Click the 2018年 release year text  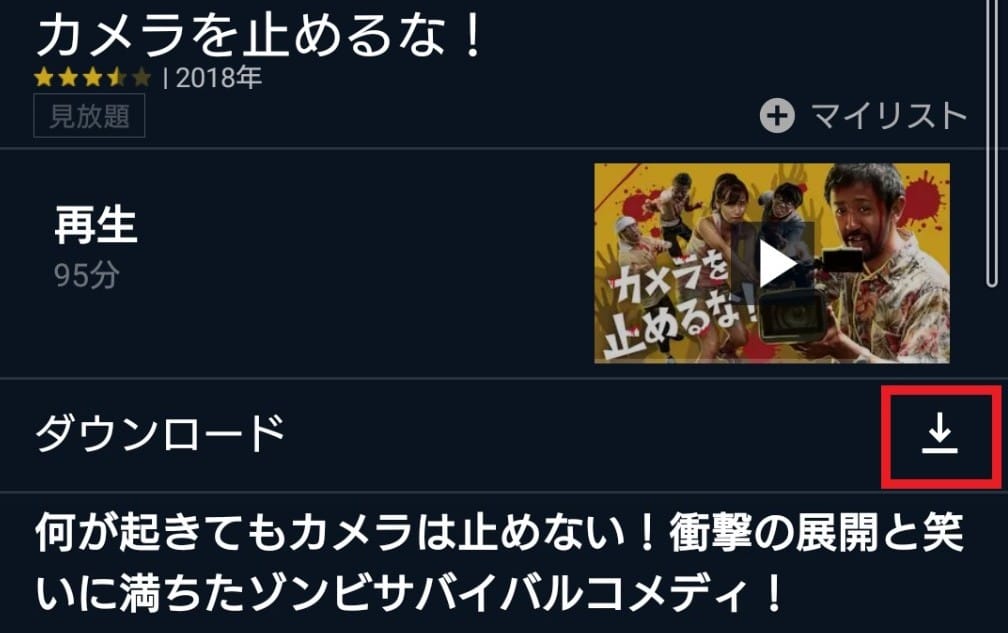click(219, 78)
